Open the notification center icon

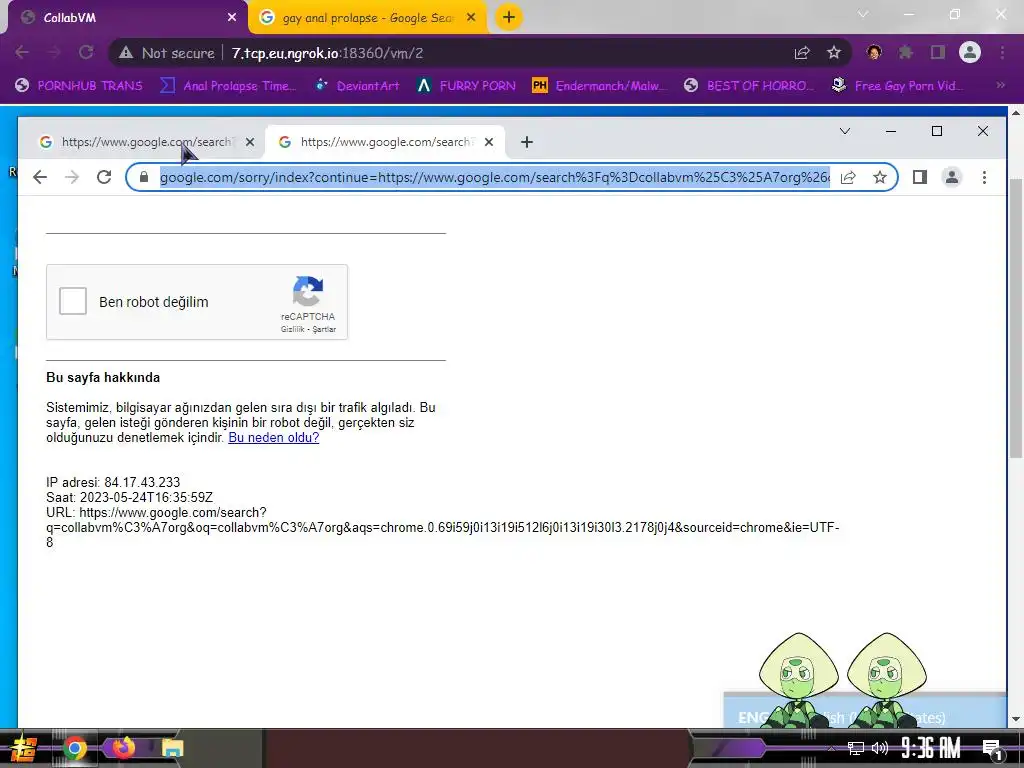(992, 750)
